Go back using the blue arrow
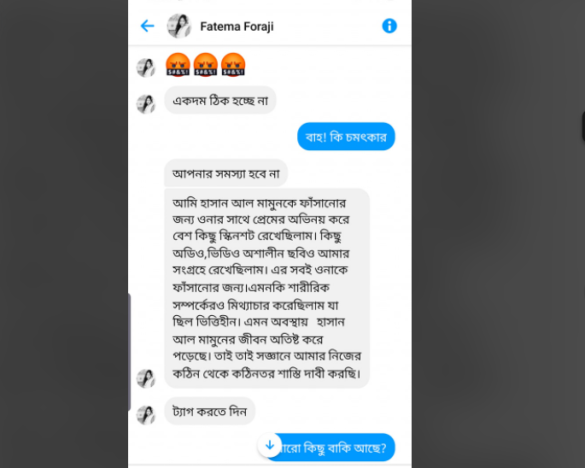Screen dimensions: 585x468 (x=147, y=26)
